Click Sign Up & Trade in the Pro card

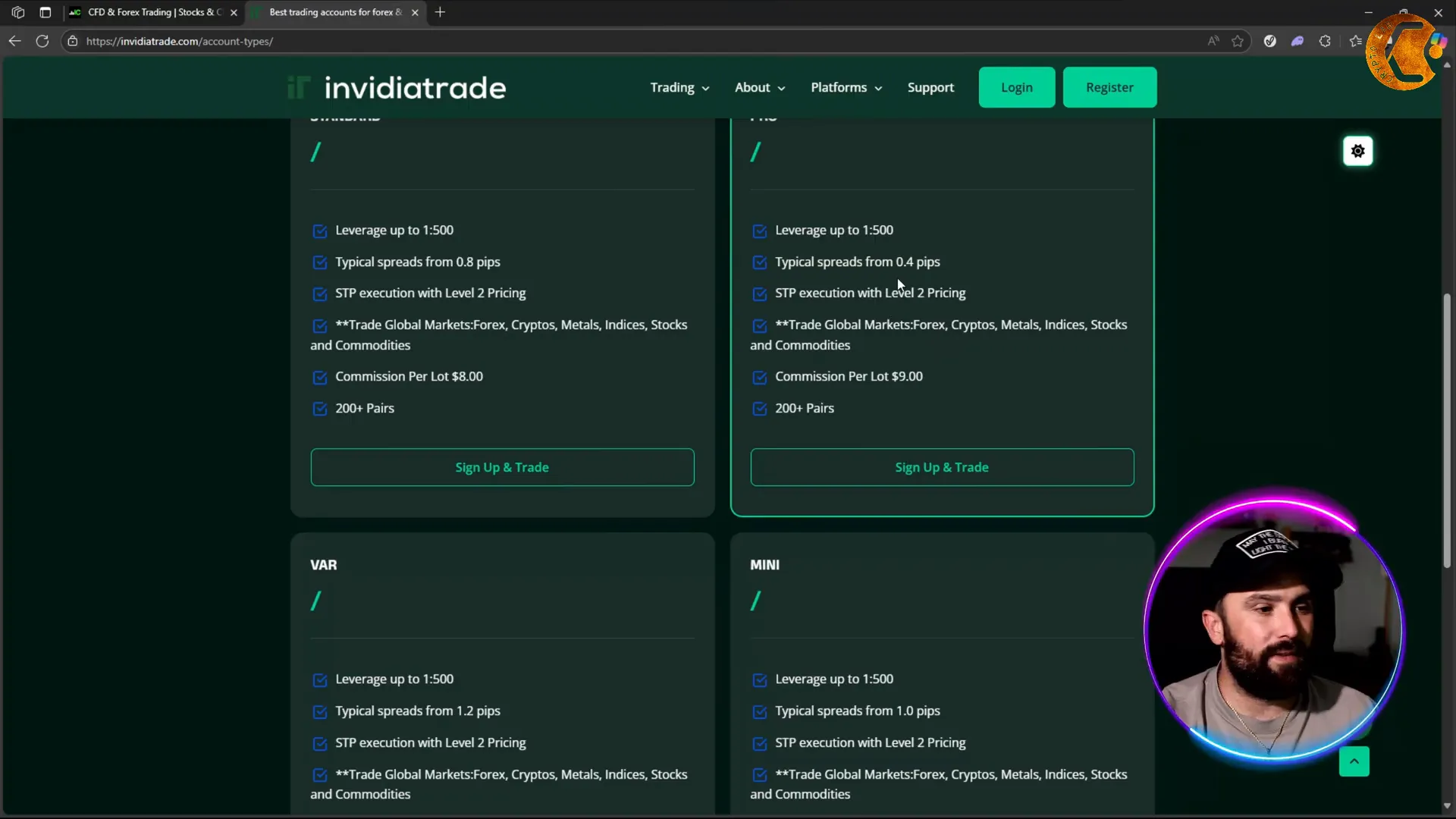[x=942, y=467]
